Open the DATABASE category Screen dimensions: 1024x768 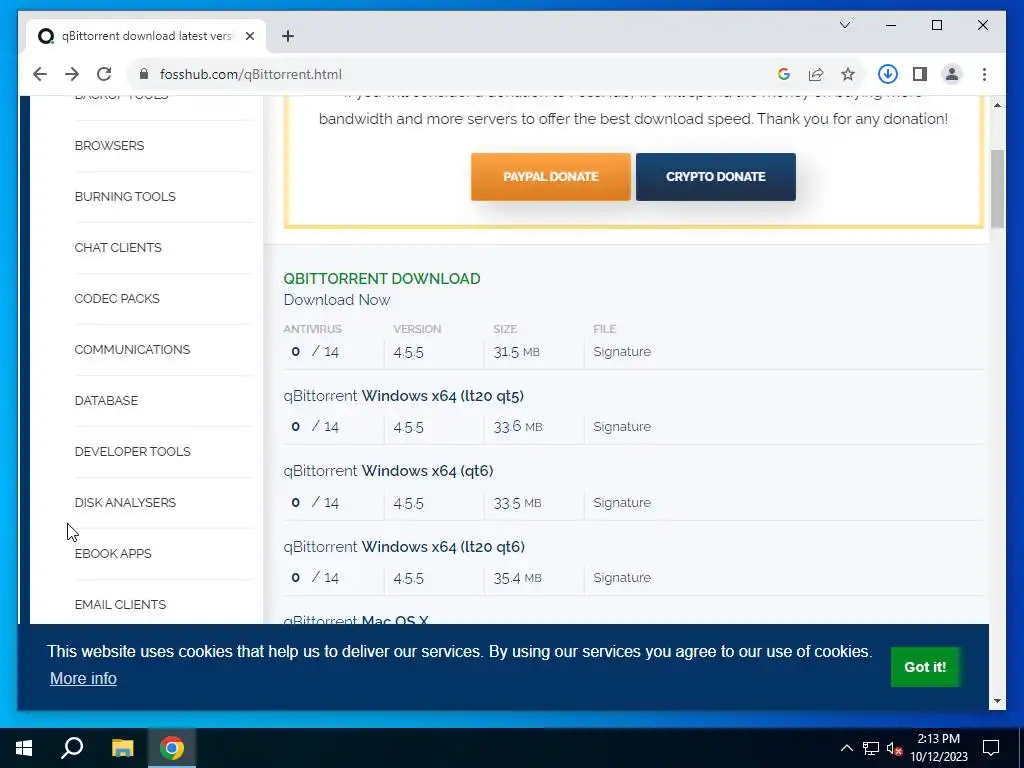pos(106,400)
